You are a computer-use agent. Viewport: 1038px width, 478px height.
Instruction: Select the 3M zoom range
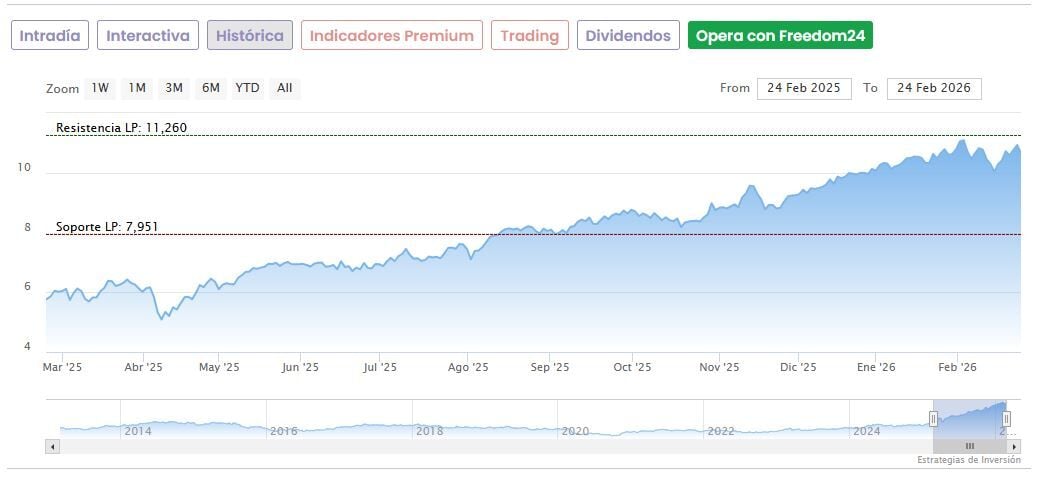click(174, 88)
